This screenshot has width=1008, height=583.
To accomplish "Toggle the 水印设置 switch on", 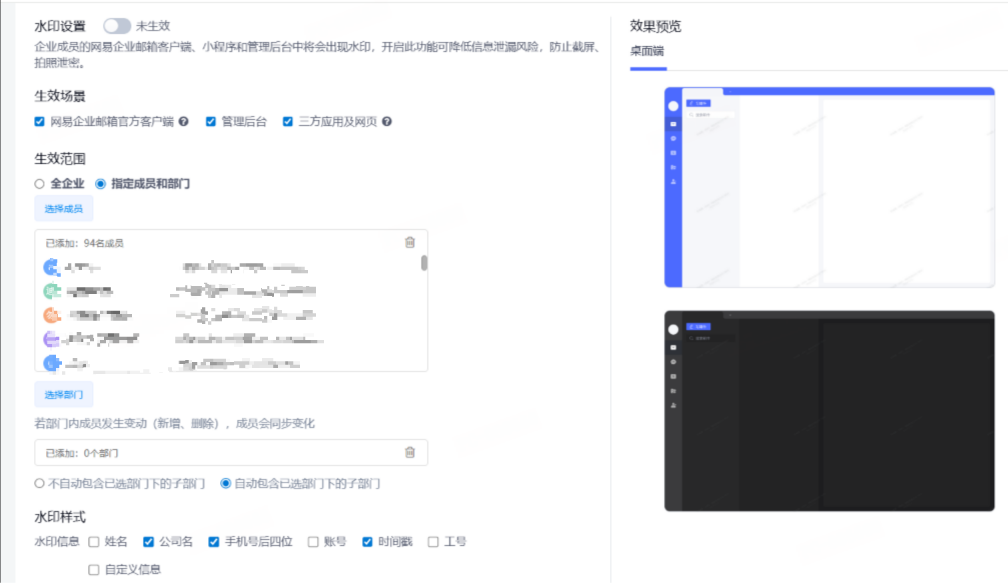I will point(117,26).
